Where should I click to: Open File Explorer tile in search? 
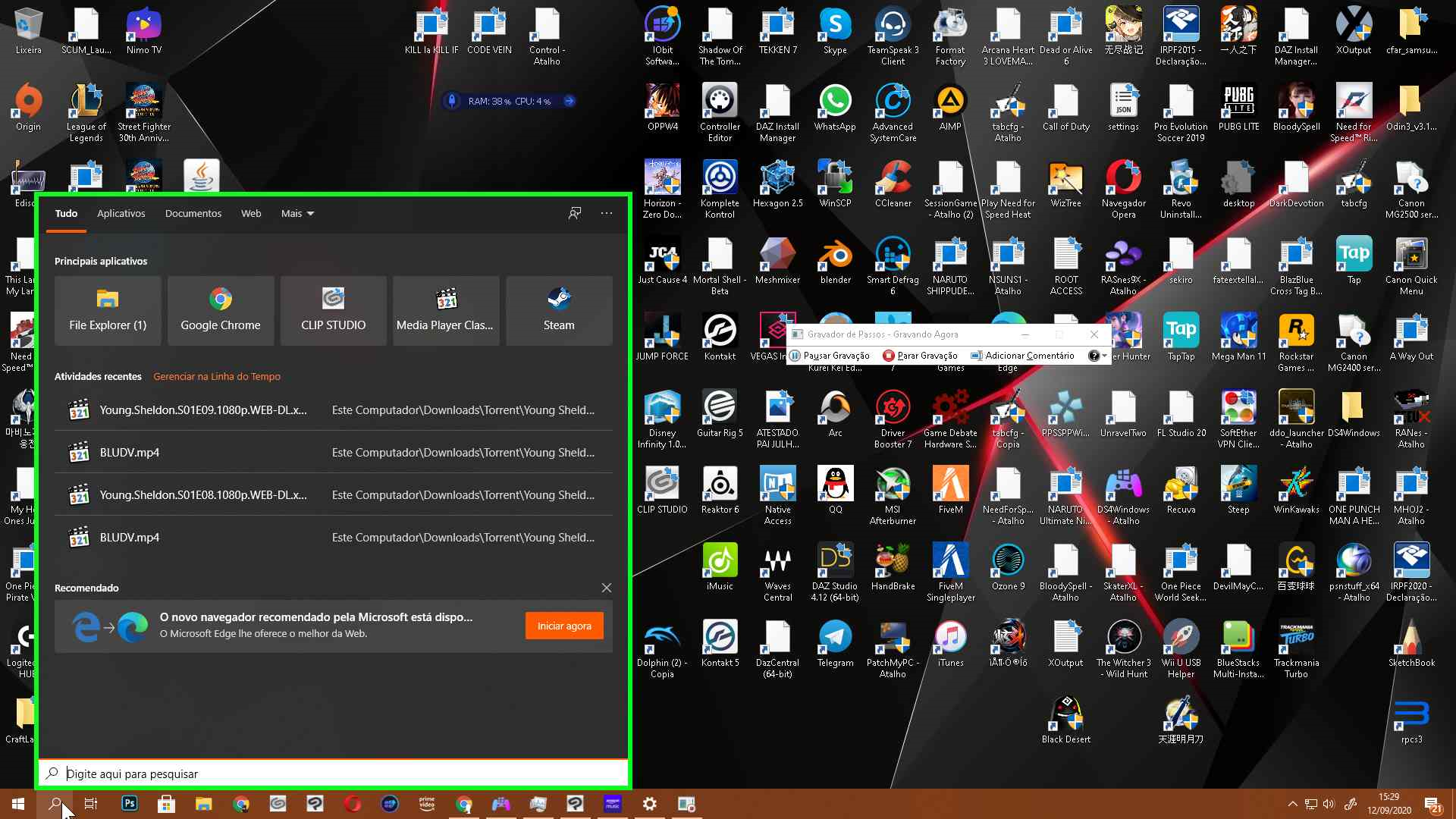point(108,310)
